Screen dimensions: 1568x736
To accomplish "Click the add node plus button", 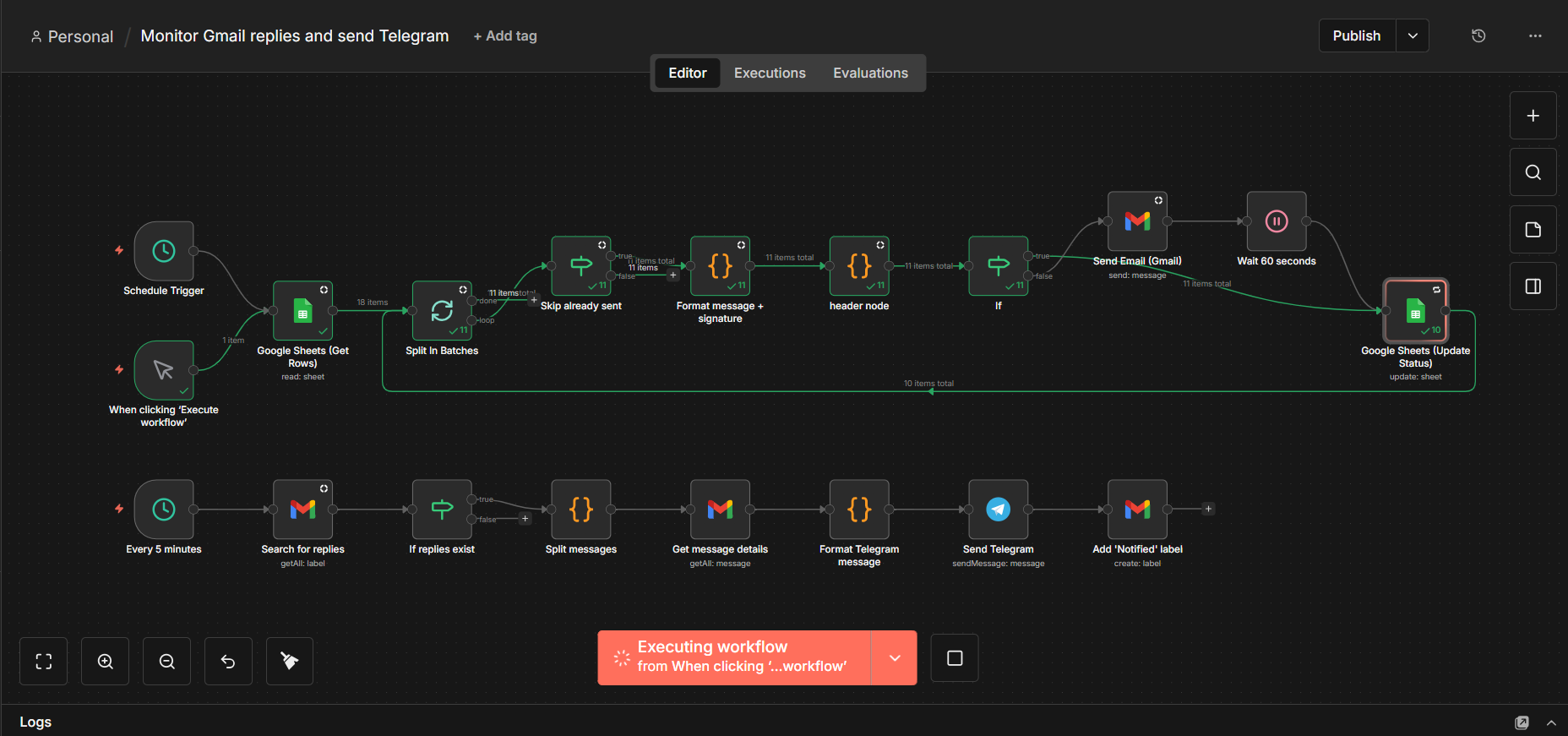I will click(x=1533, y=116).
